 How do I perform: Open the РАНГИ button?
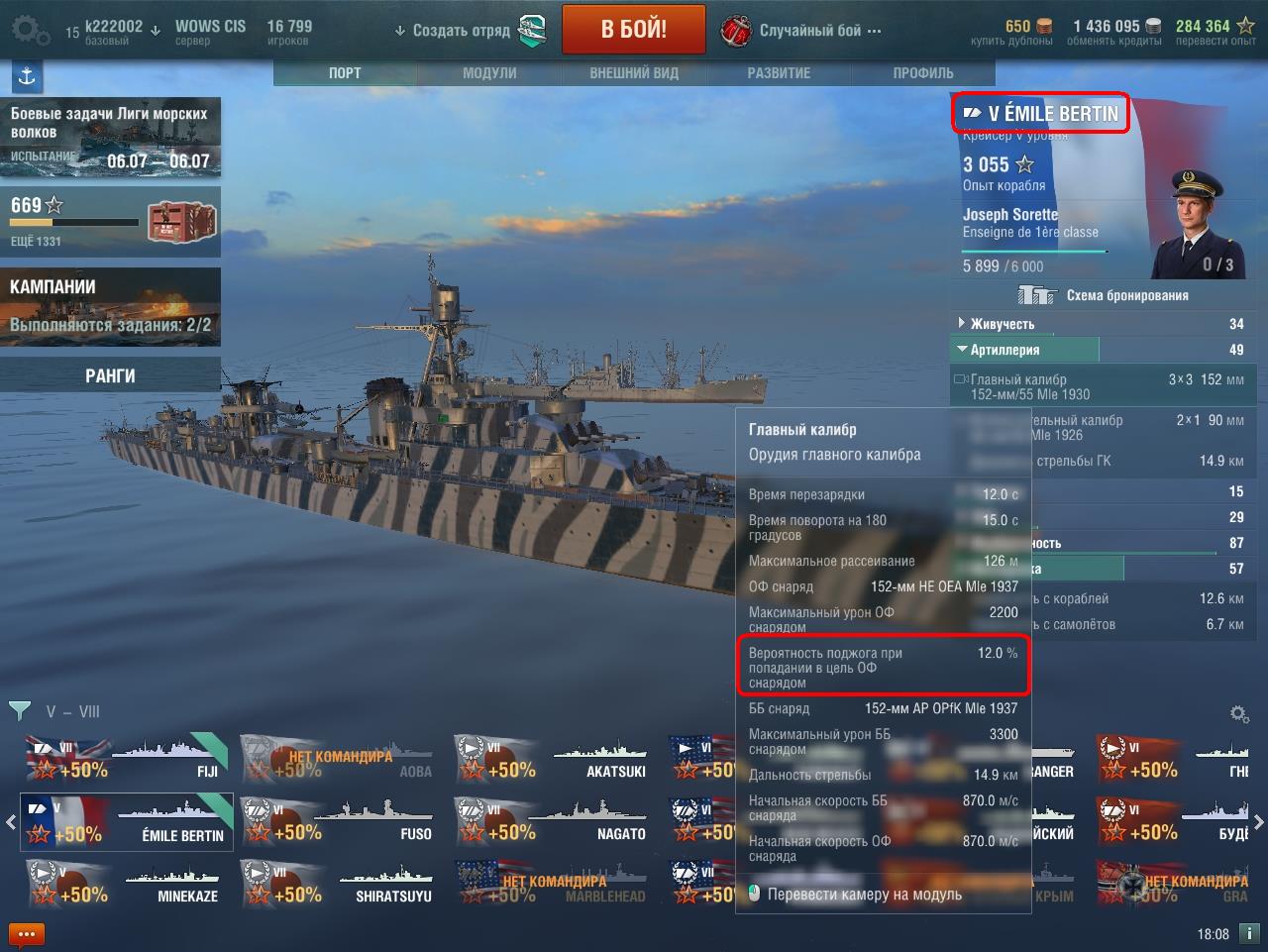point(110,375)
